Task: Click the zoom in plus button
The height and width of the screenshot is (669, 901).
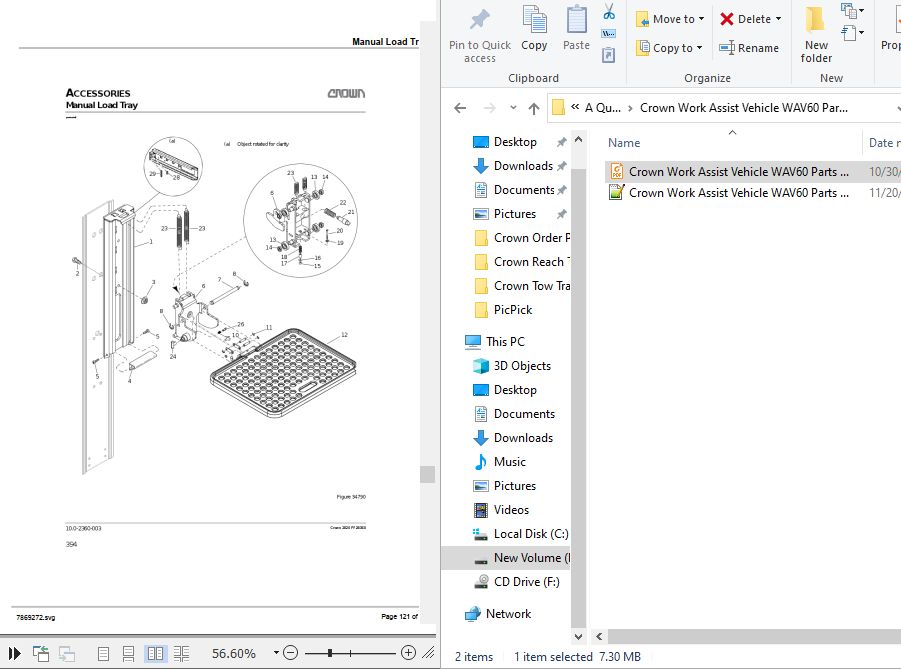Action: [408, 653]
